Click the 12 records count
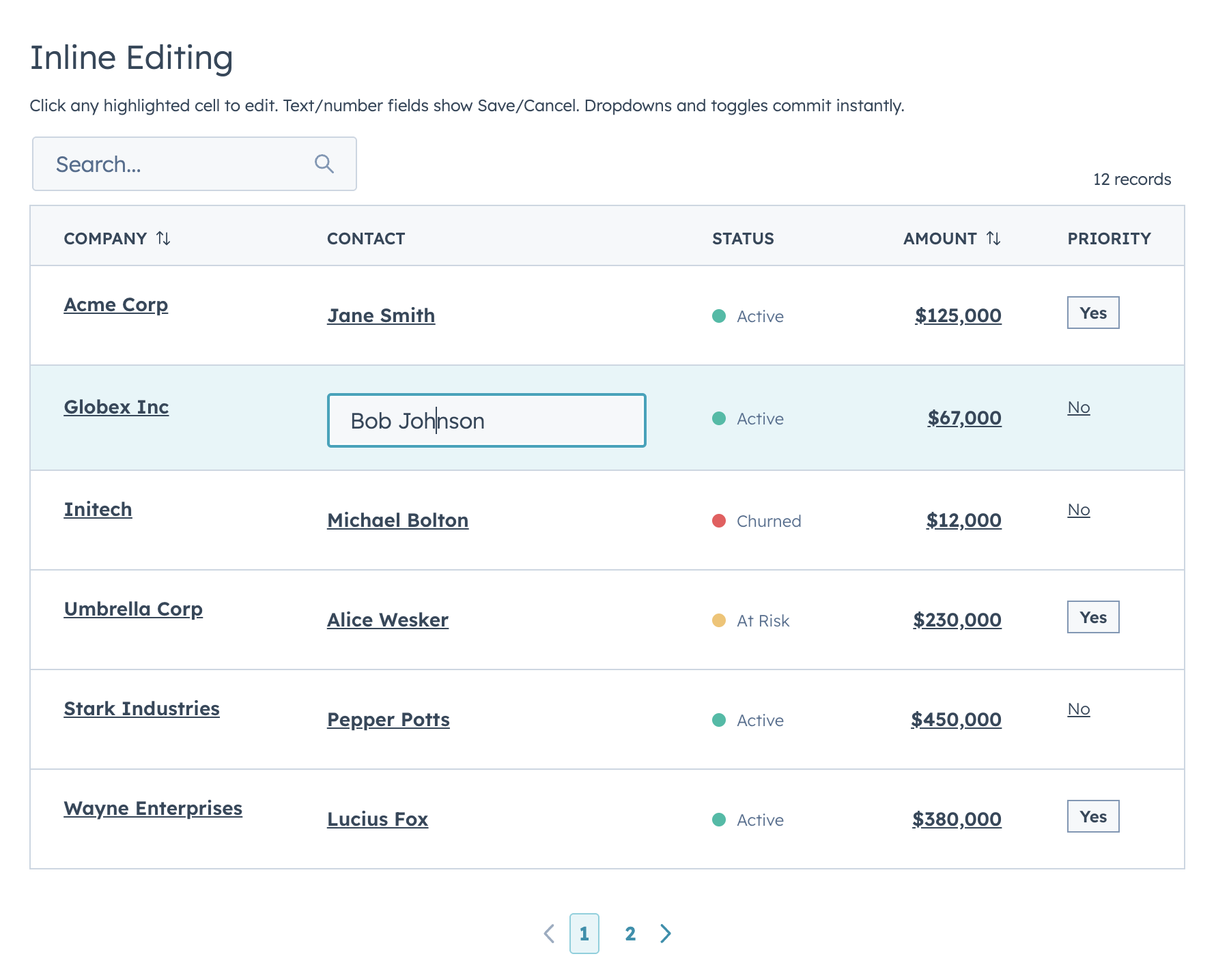Screen dimensions: 1229x980 coord(1132,179)
